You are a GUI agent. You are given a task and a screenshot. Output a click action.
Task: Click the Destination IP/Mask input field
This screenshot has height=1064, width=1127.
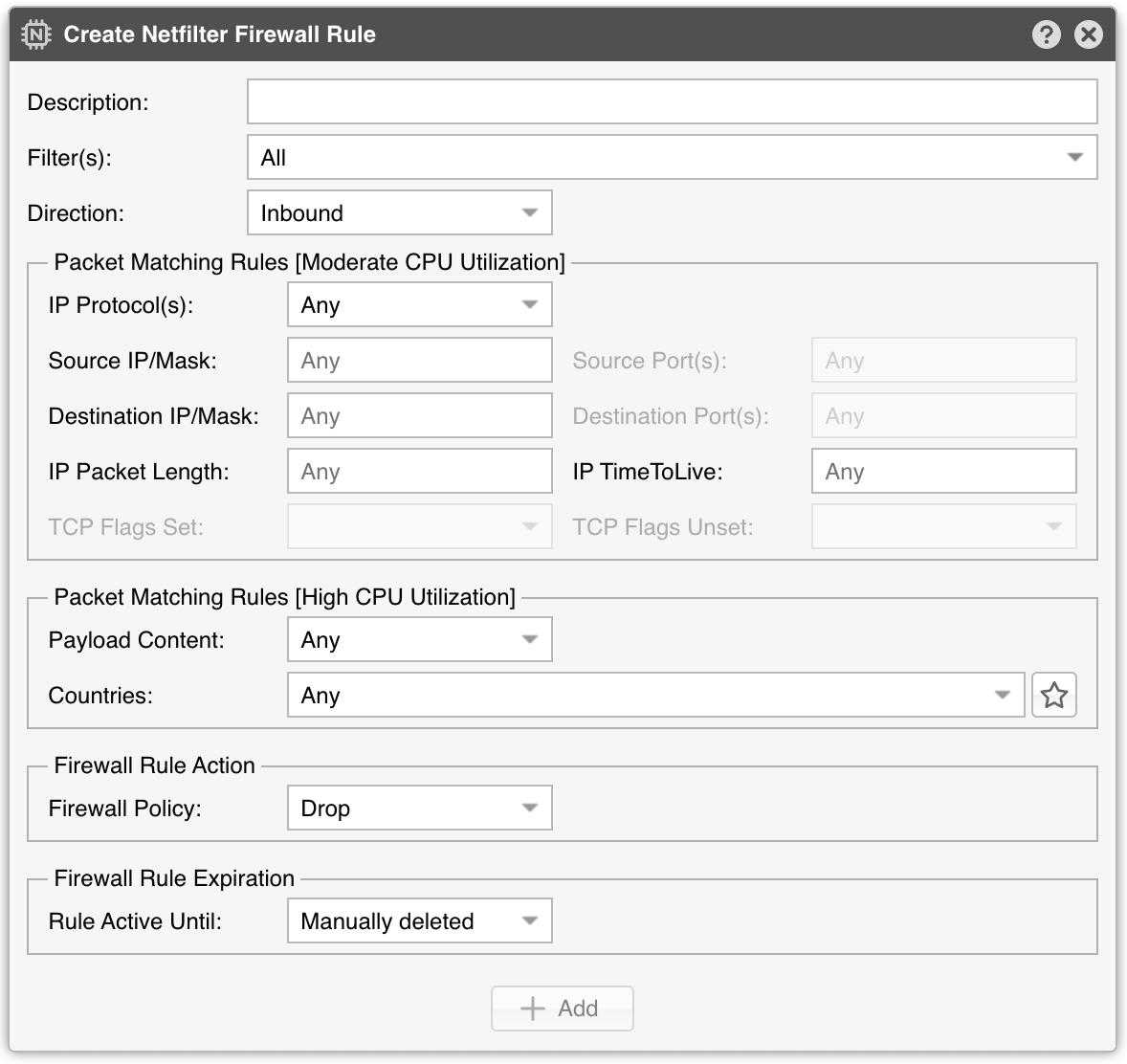[420, 415]
